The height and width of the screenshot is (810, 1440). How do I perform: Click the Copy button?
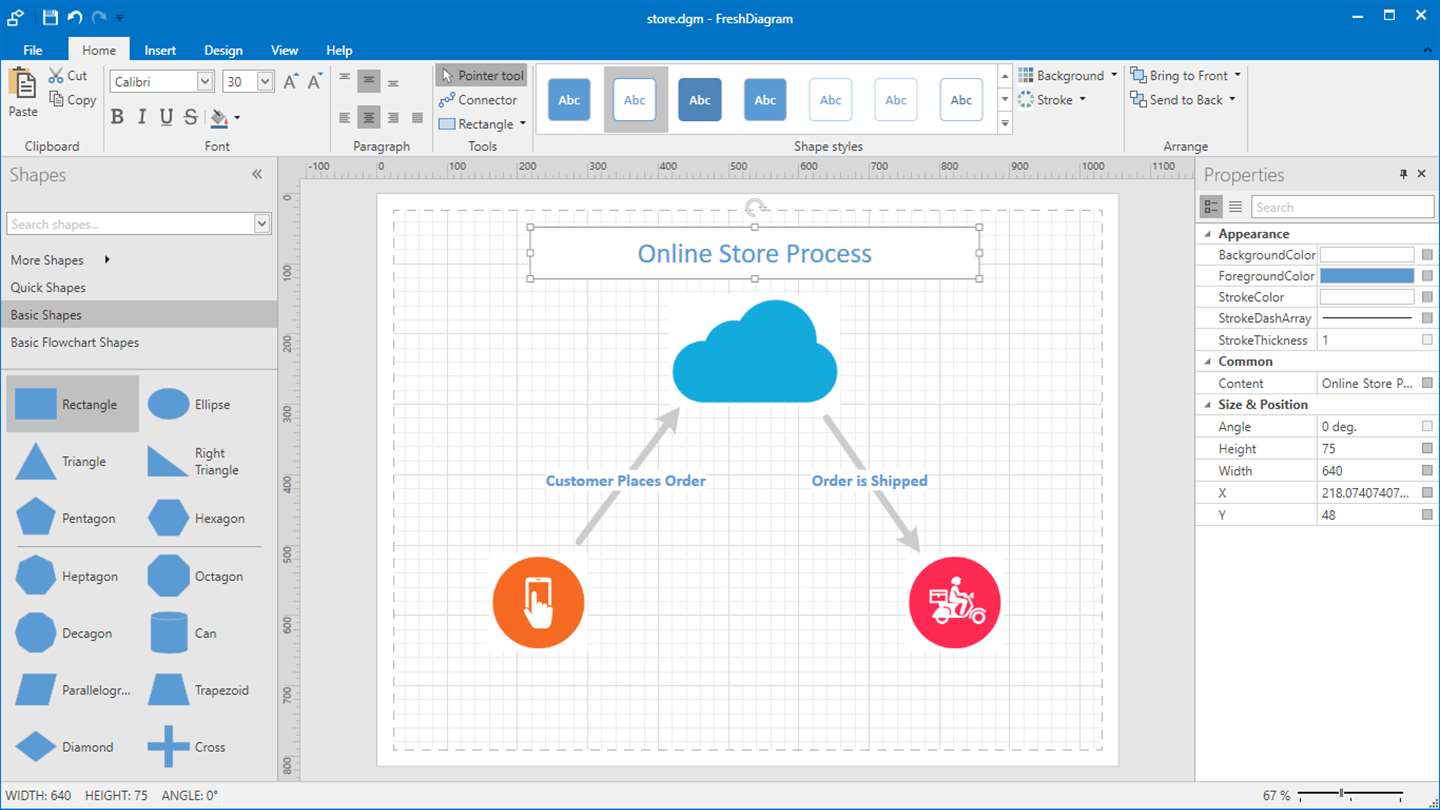(72, 100)
